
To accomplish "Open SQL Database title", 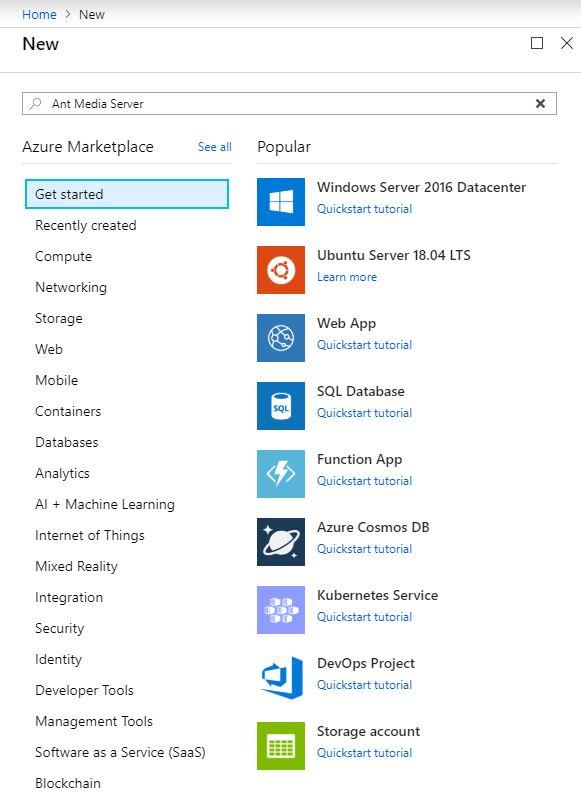I will coord(361,391).
